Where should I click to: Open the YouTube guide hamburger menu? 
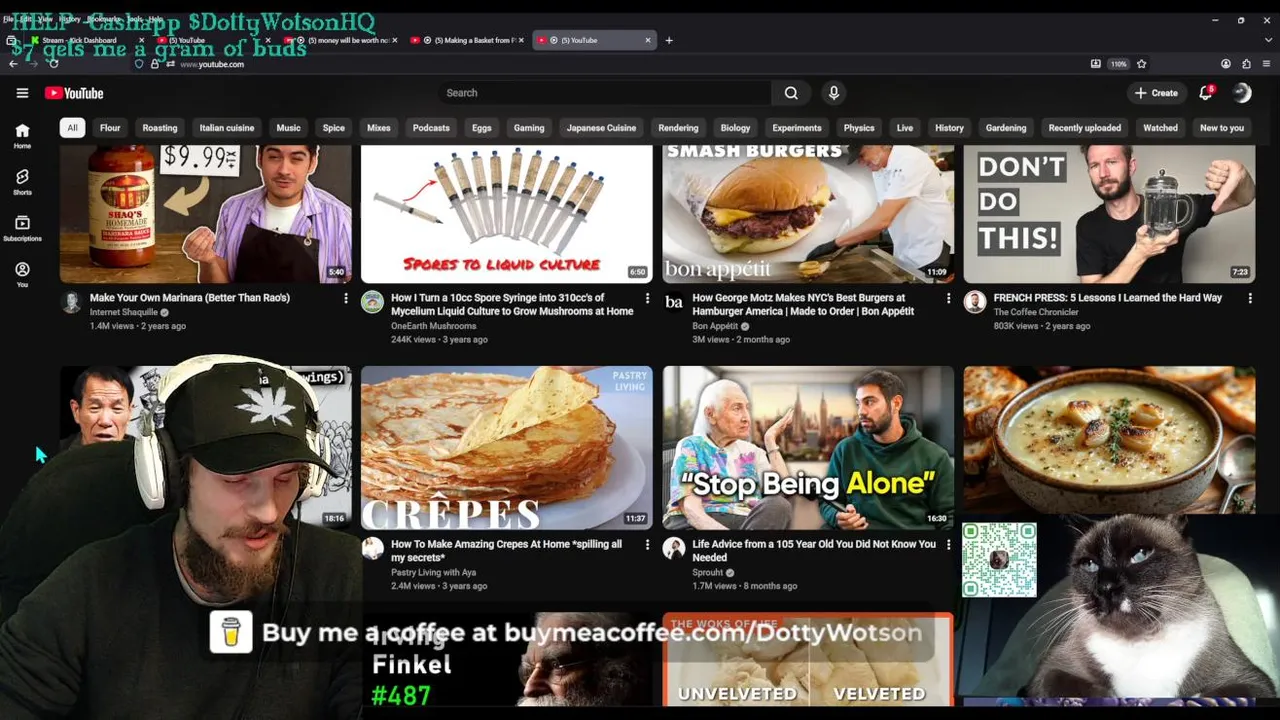(22, 93)
